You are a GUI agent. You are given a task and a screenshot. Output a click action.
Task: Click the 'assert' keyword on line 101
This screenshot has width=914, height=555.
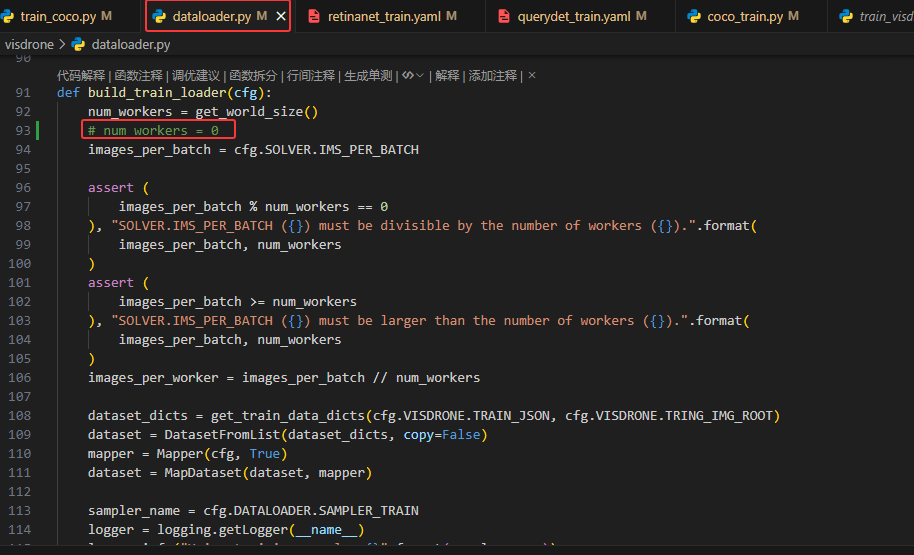point(111,283)
